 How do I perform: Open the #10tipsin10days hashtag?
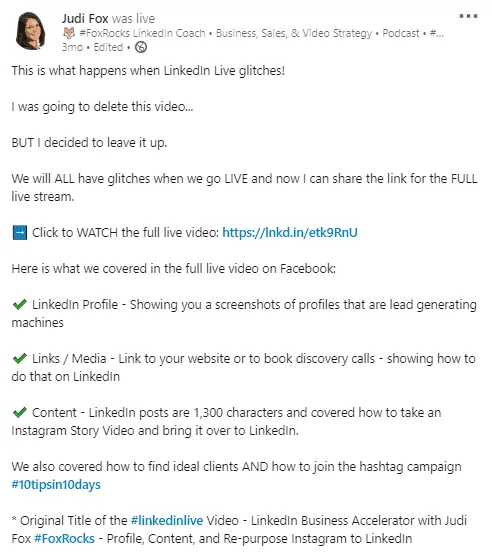click(x=56, y=484)
